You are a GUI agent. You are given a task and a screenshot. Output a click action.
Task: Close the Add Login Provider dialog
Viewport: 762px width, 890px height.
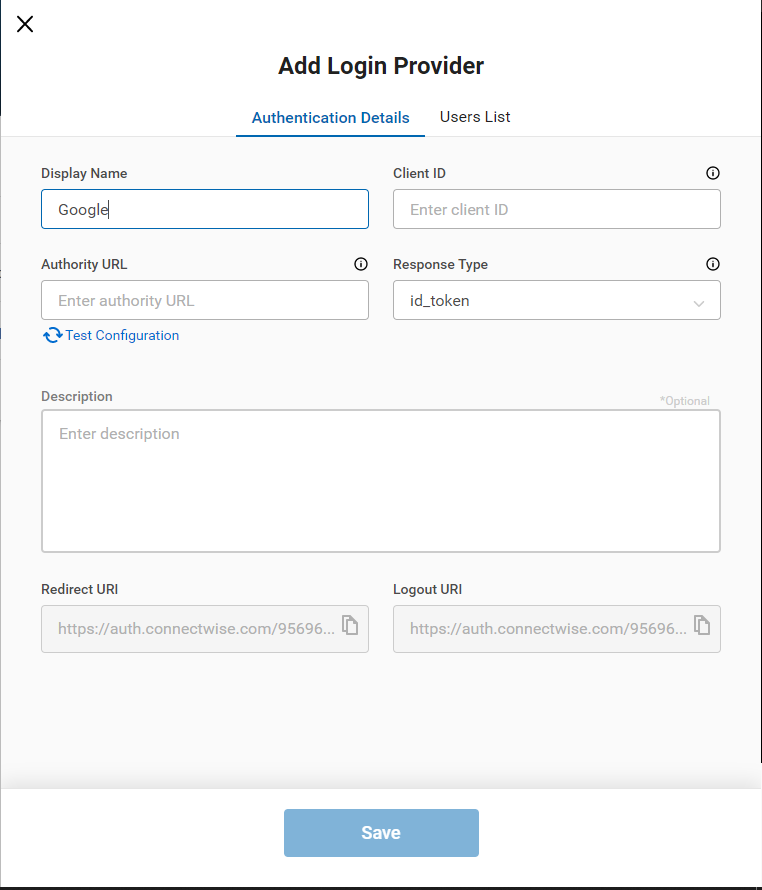tap(25, 25)
